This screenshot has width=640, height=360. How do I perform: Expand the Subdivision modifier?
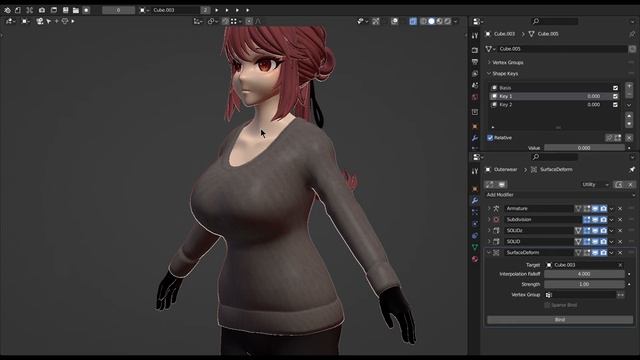[489, 220]
